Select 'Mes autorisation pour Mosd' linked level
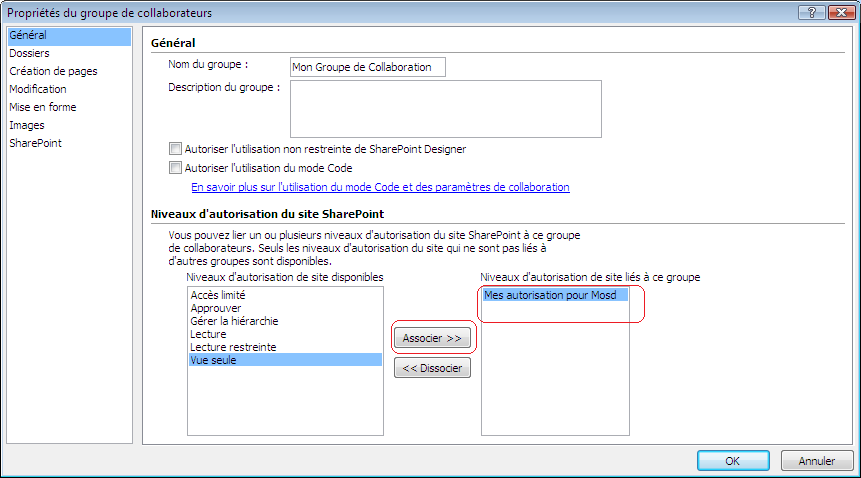 549,296
